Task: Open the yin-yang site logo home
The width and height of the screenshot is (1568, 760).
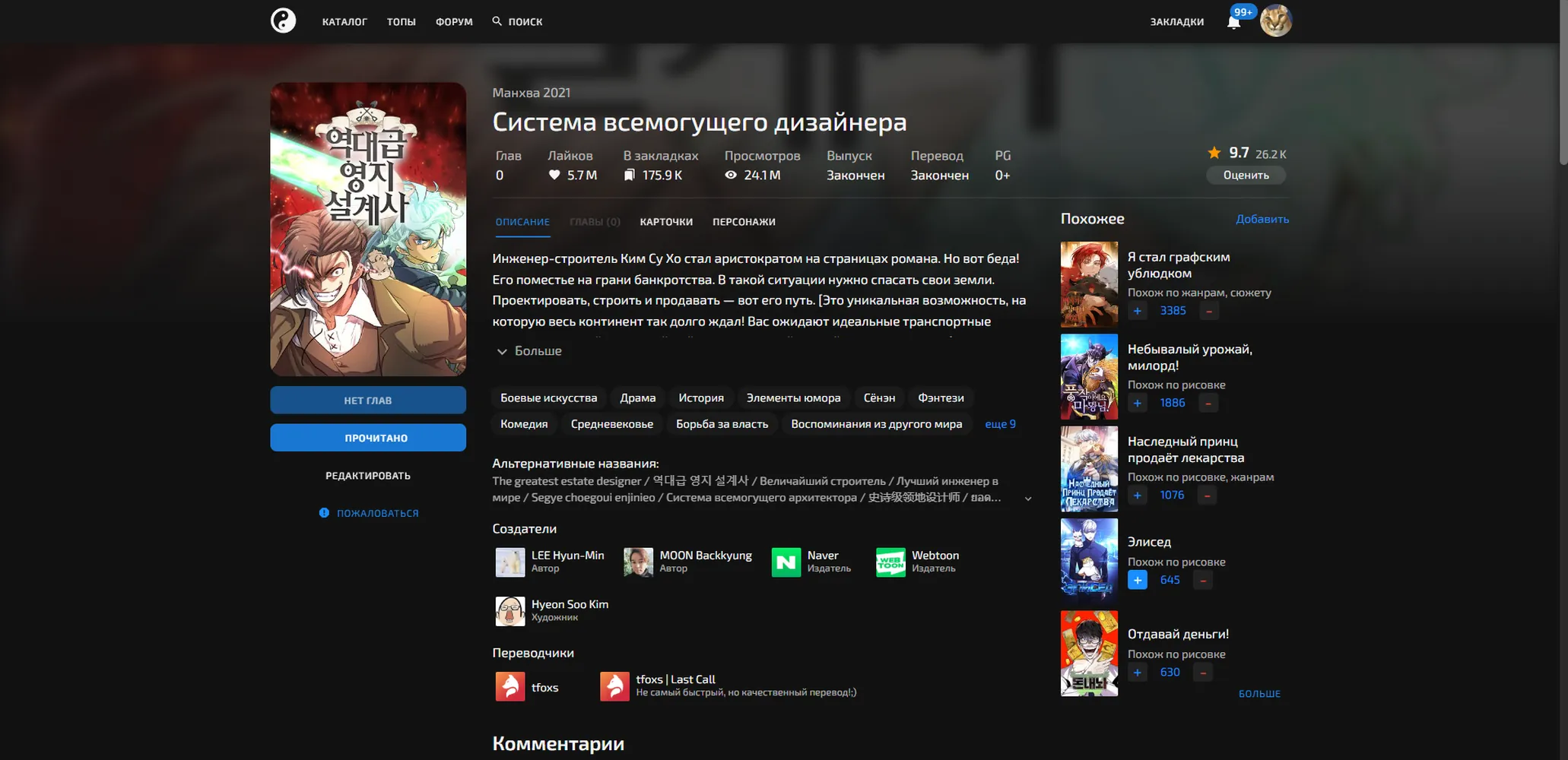Action: pos(283,21)
